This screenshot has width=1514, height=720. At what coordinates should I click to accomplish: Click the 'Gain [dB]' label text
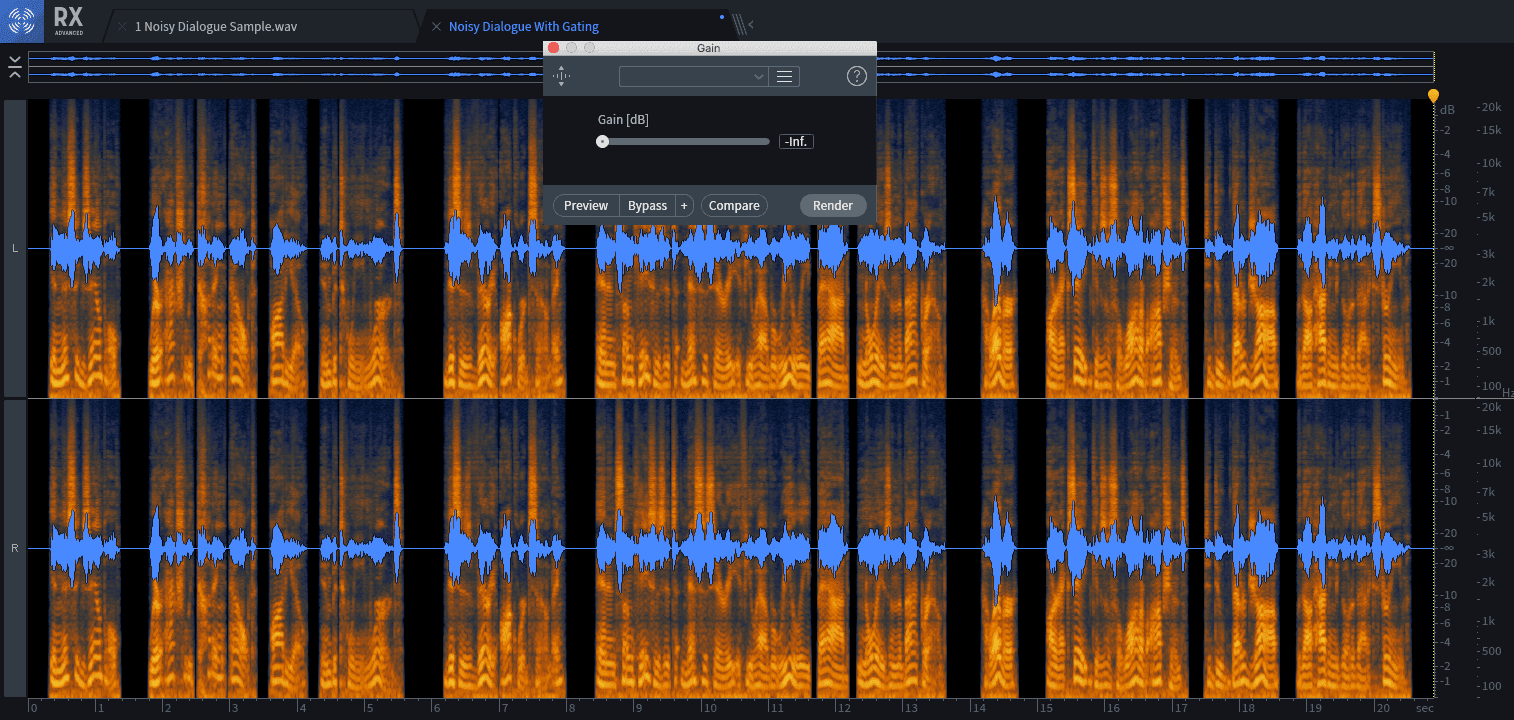pos(623,120)
